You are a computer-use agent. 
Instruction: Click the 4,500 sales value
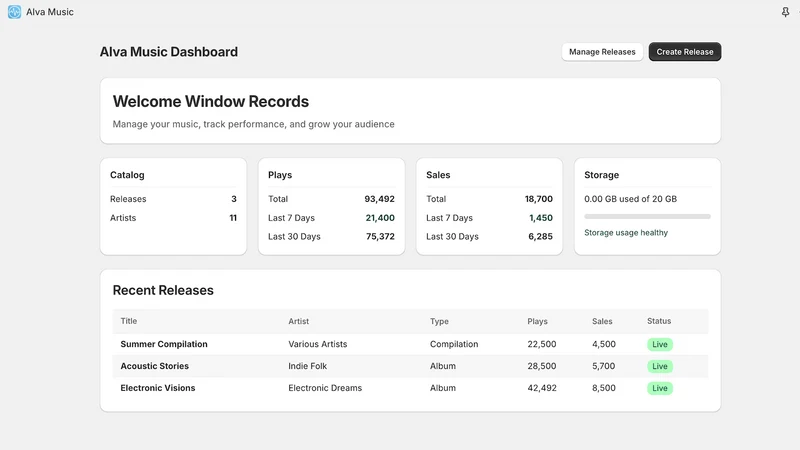(604, 344)
